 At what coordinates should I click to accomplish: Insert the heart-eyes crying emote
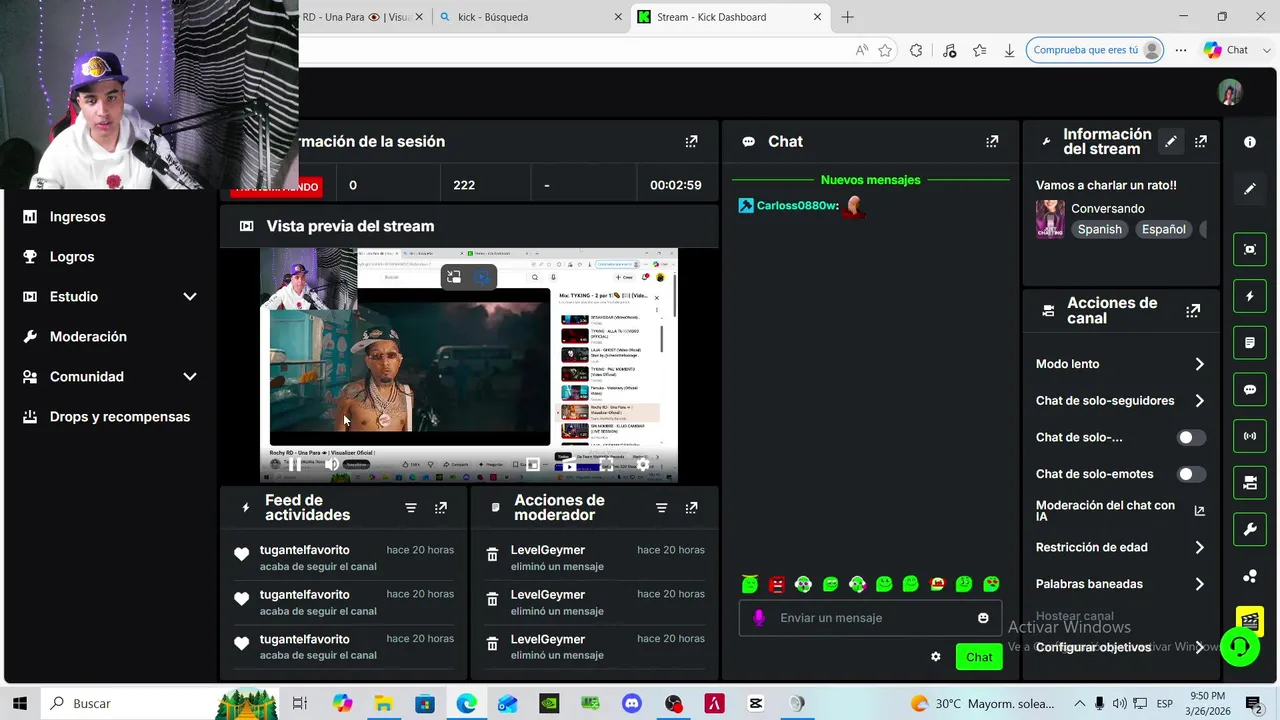tap(991, 584)
